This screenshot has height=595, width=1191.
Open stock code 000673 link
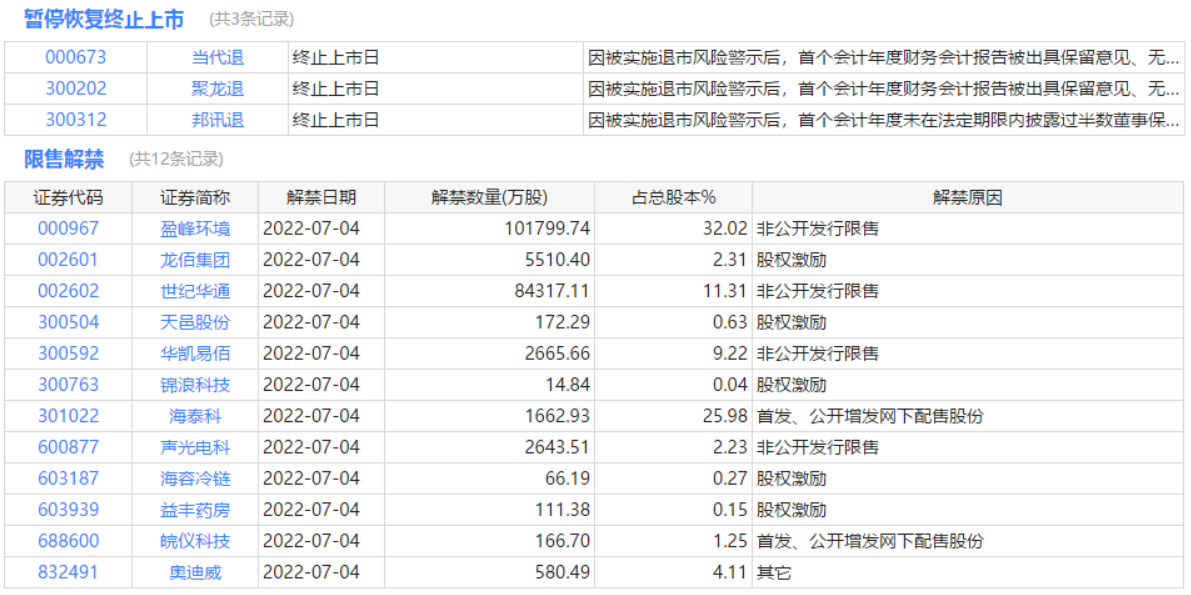tap(76, 58)
